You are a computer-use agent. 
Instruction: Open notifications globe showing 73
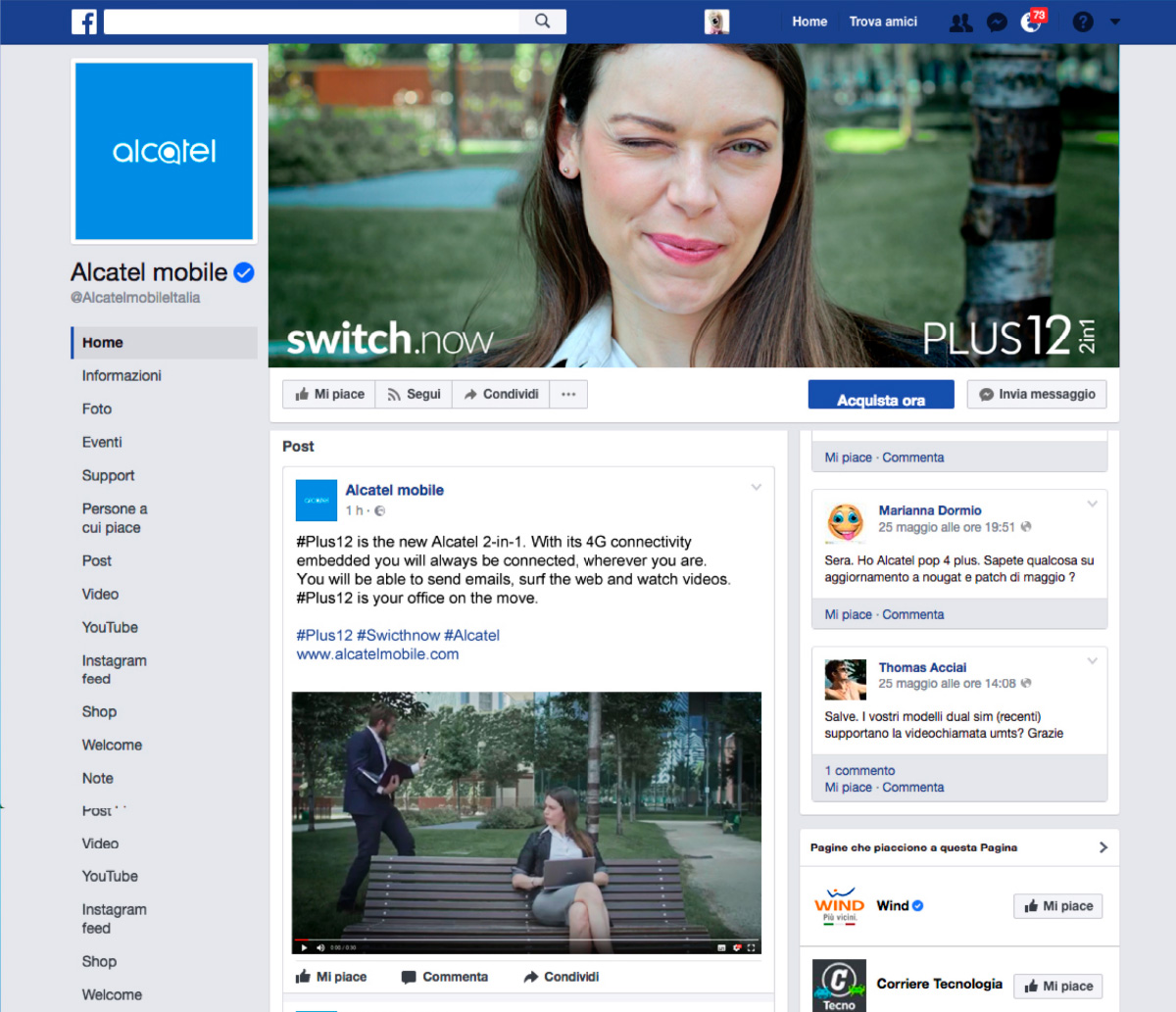pyautogui.click(x=1032, y=21)
